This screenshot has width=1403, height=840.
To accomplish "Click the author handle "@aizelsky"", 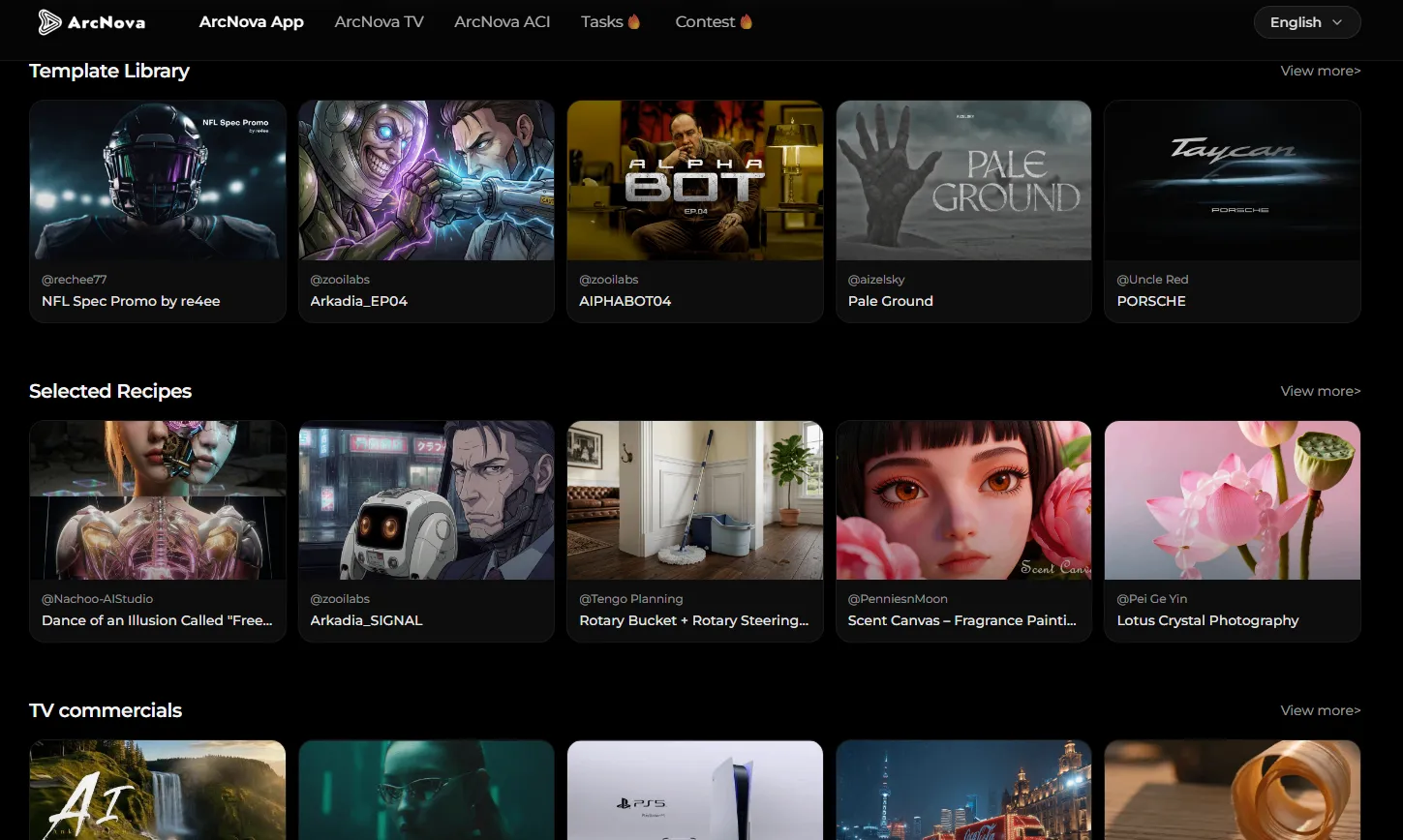I will point(876,280).
